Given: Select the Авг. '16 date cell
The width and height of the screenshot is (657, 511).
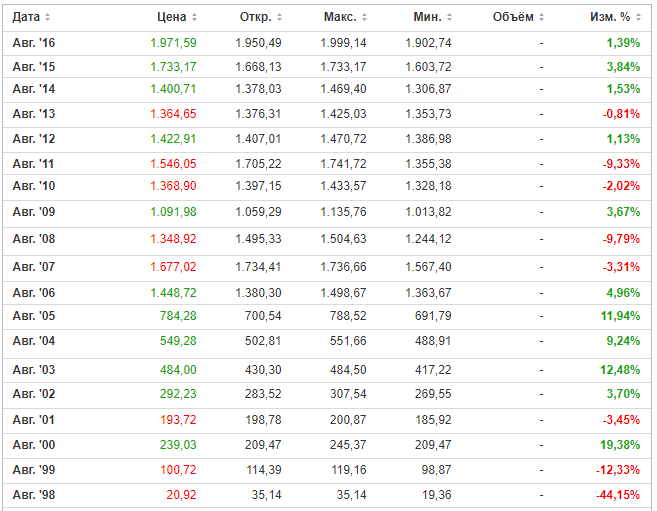Looking at the screenshot, I should pos(34,43).
